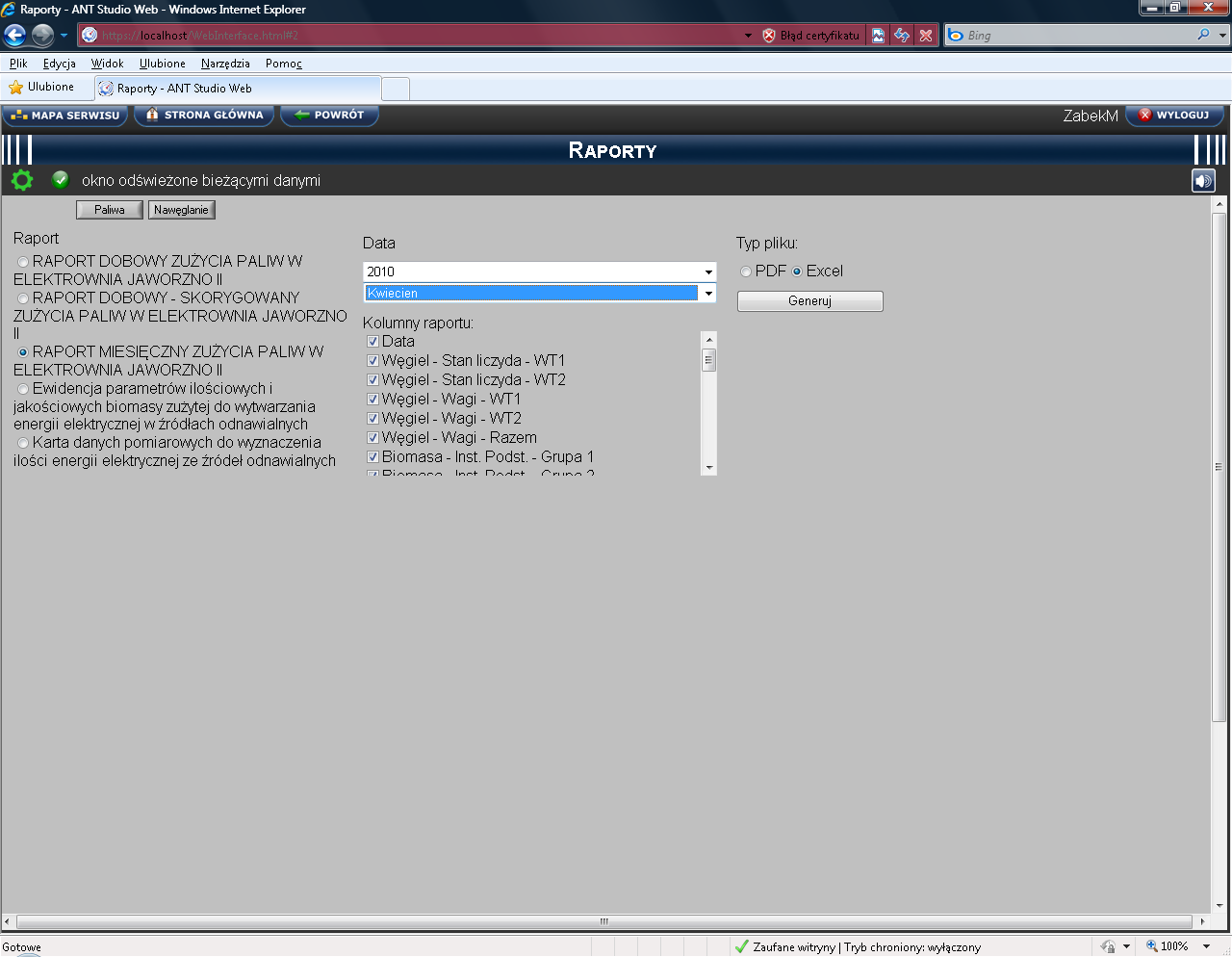This screenshot has width=1232, height=957.
Task: Choose PDF file type
Action: 746,272
